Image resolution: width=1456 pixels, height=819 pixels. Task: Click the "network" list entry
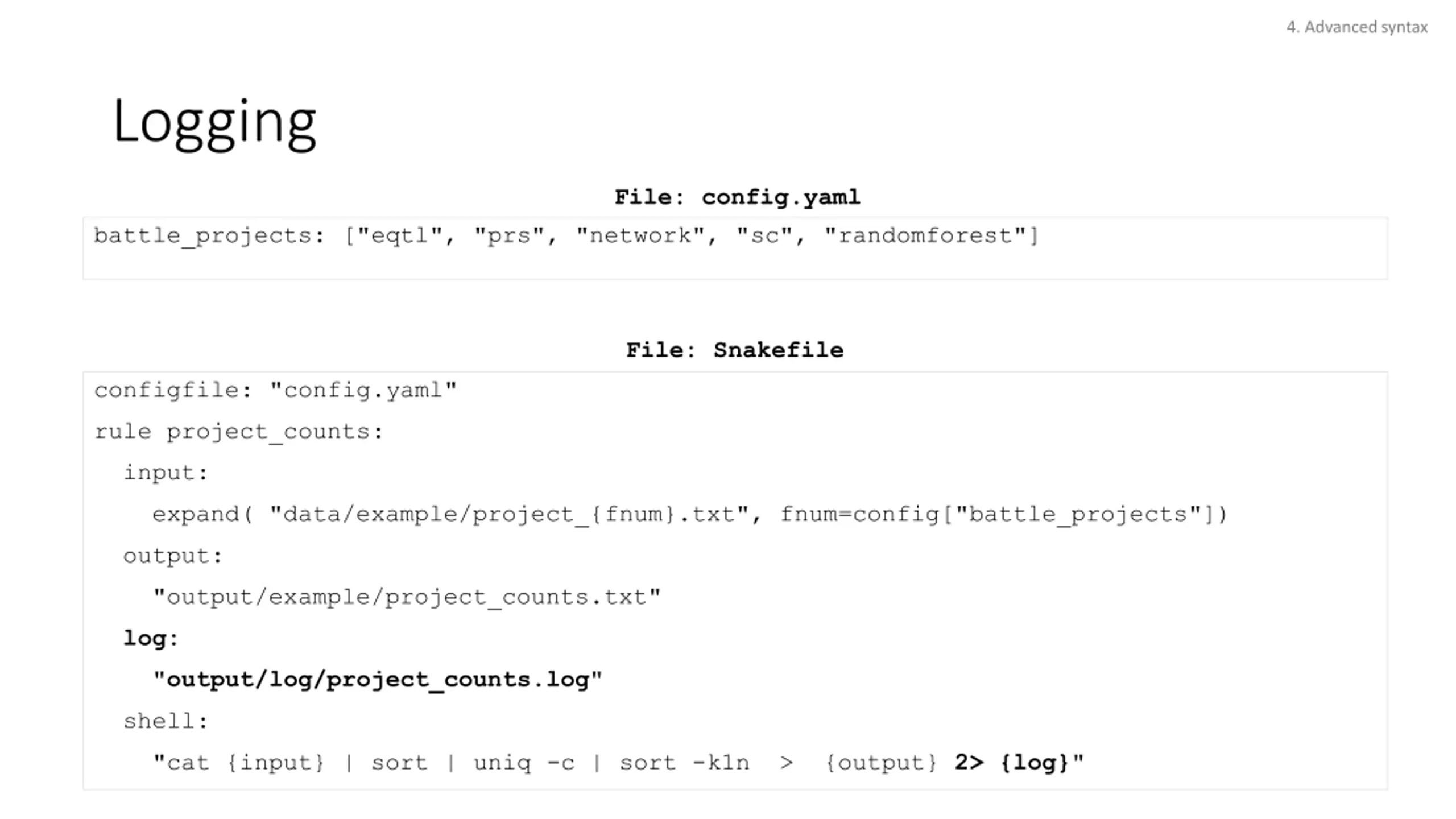click(x=640, y=236)
